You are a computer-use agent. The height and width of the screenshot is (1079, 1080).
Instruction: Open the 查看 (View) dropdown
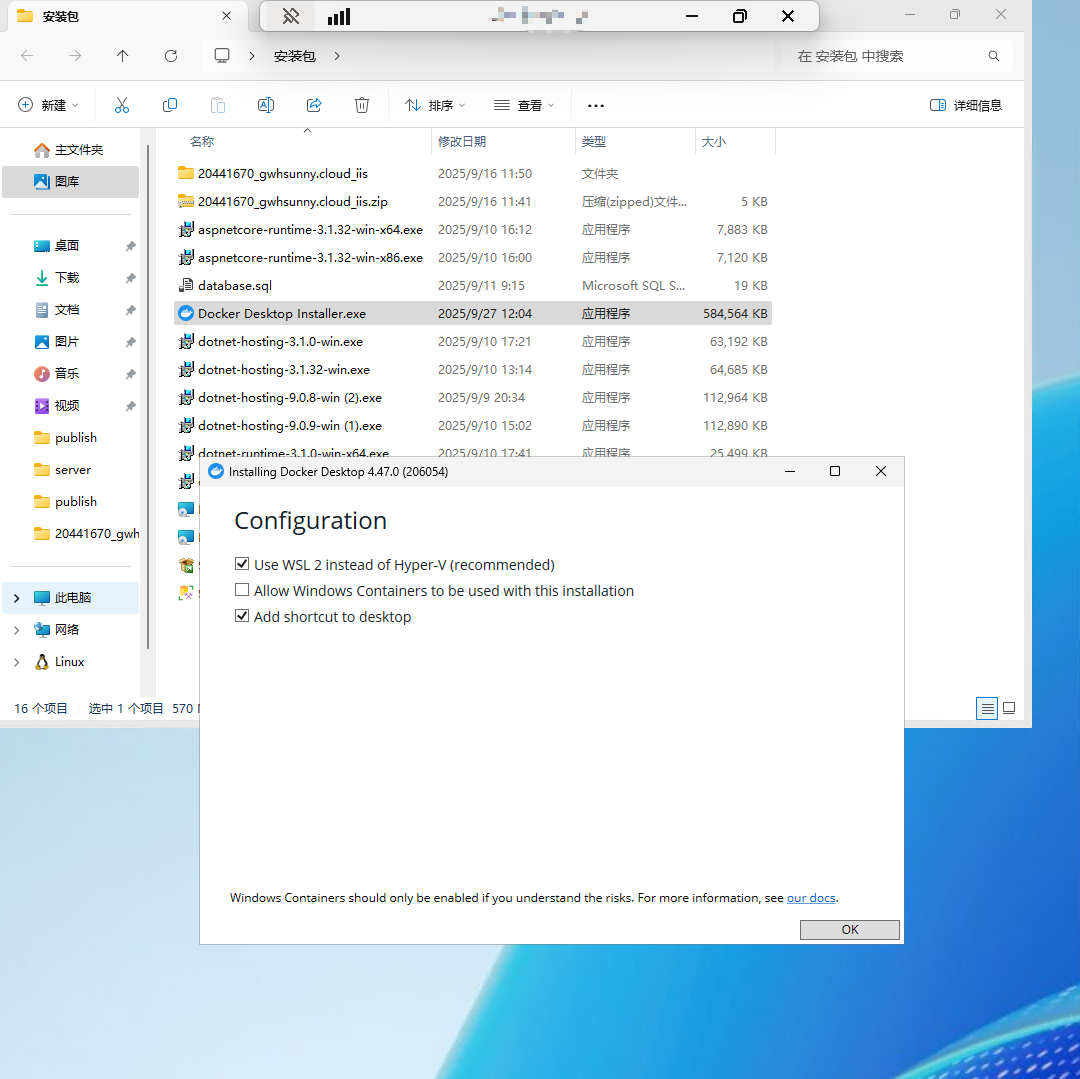click(524, 105)
